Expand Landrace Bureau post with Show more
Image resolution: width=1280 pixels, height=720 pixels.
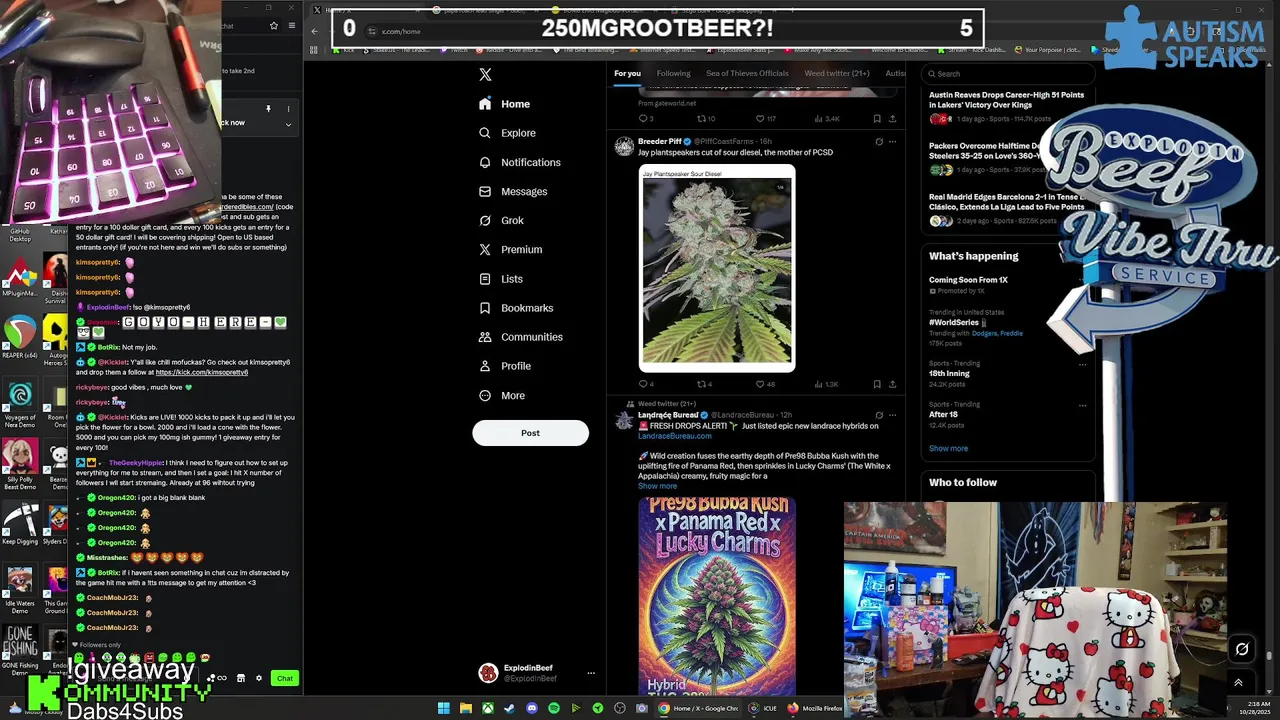coord(657,486)
